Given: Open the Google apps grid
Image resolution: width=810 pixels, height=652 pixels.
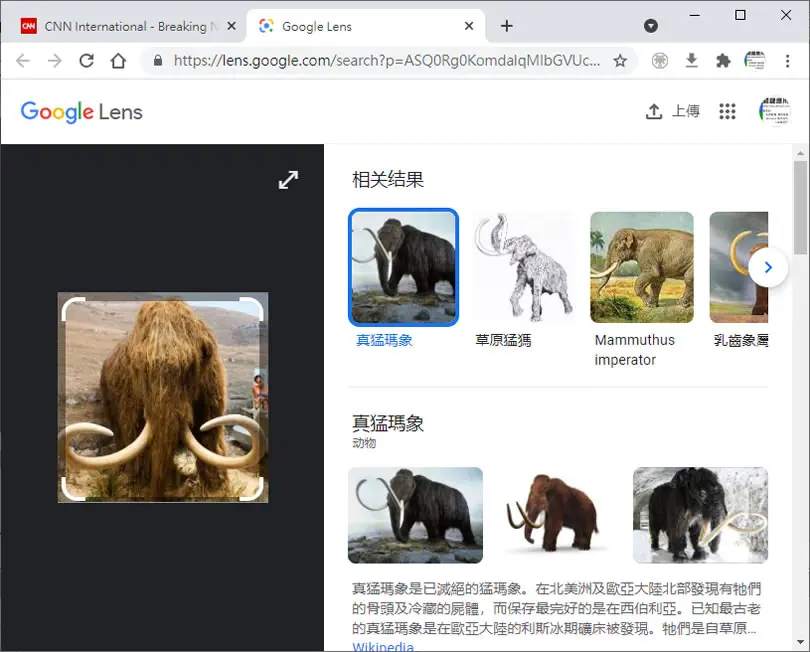Looking at the screenshot, I should (727, 111).
